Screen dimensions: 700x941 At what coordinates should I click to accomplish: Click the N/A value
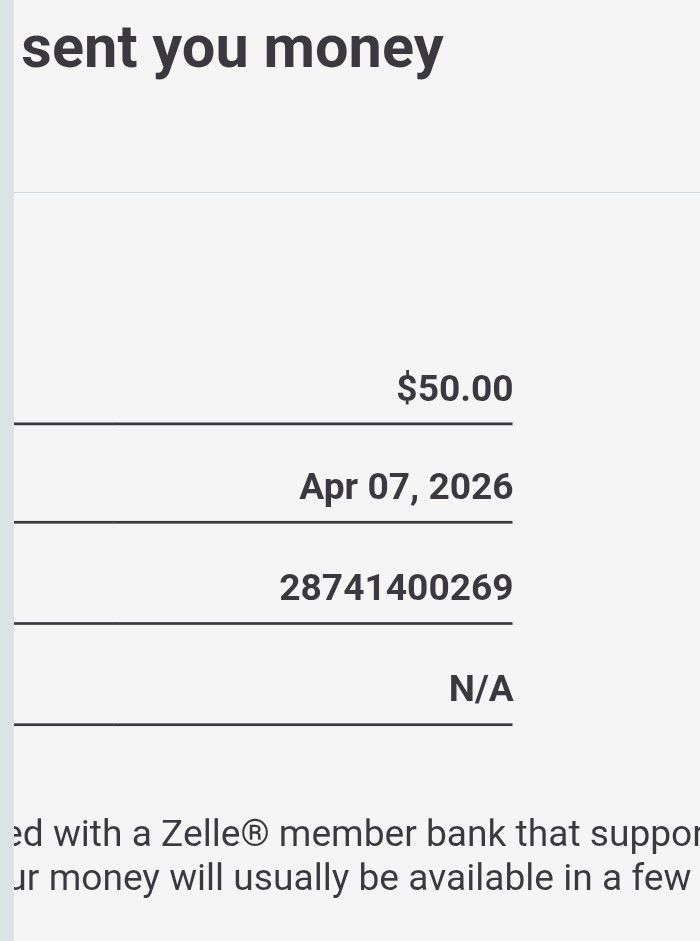[x=480, y=689]
